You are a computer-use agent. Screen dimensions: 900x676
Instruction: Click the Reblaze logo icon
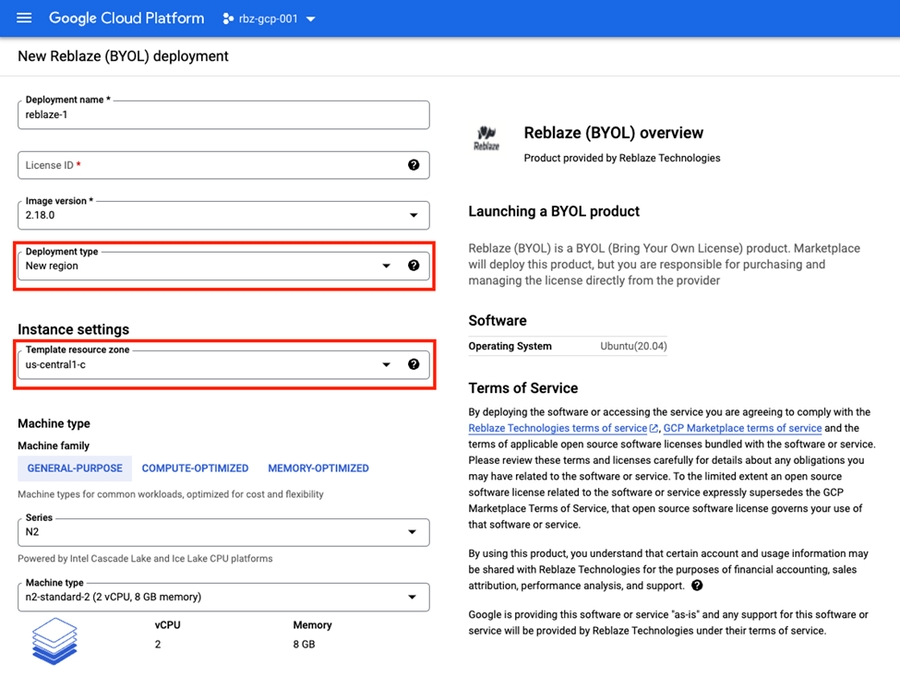point(486,138)
